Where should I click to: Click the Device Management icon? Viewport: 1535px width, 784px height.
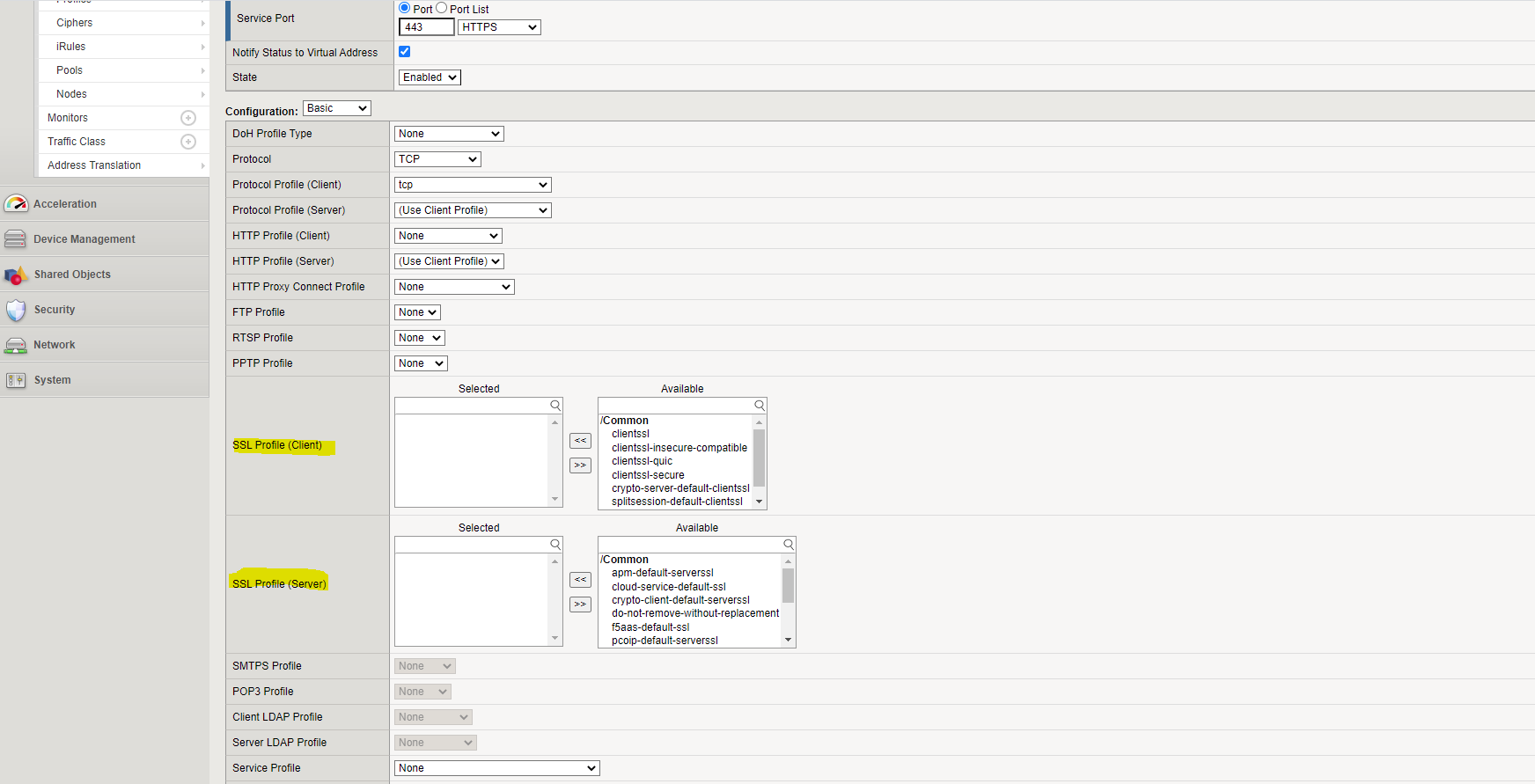click(x=16, y=239)
